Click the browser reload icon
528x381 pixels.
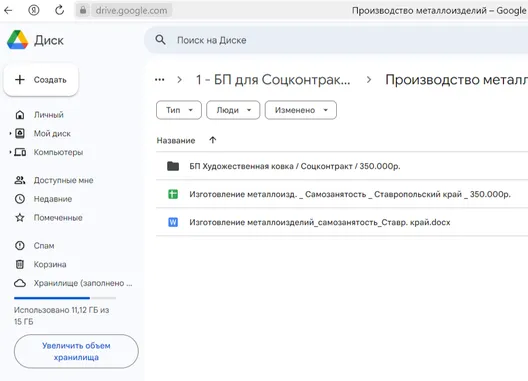coord(60,10)
